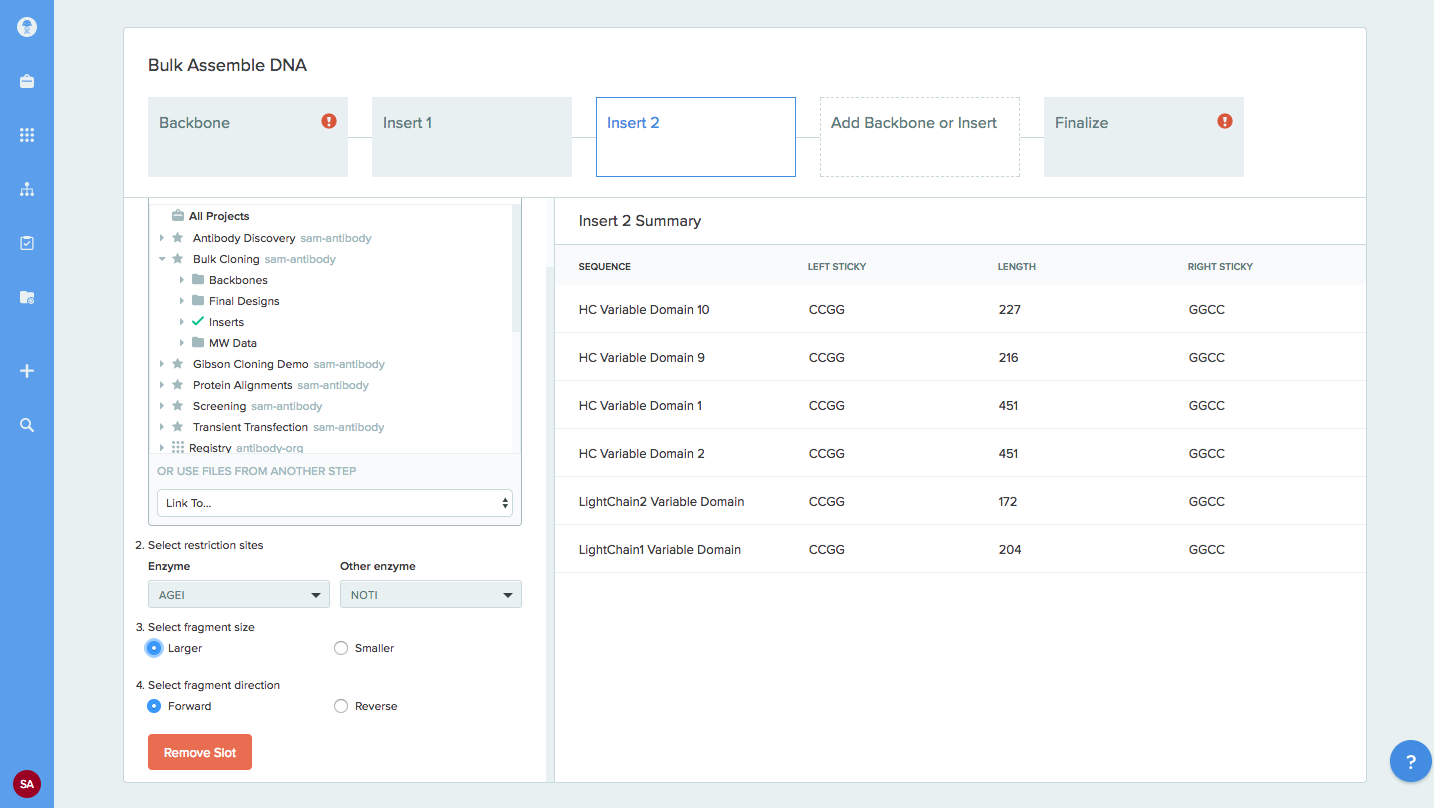Select the Insert 2 step tab

click(x=696, y=137)
